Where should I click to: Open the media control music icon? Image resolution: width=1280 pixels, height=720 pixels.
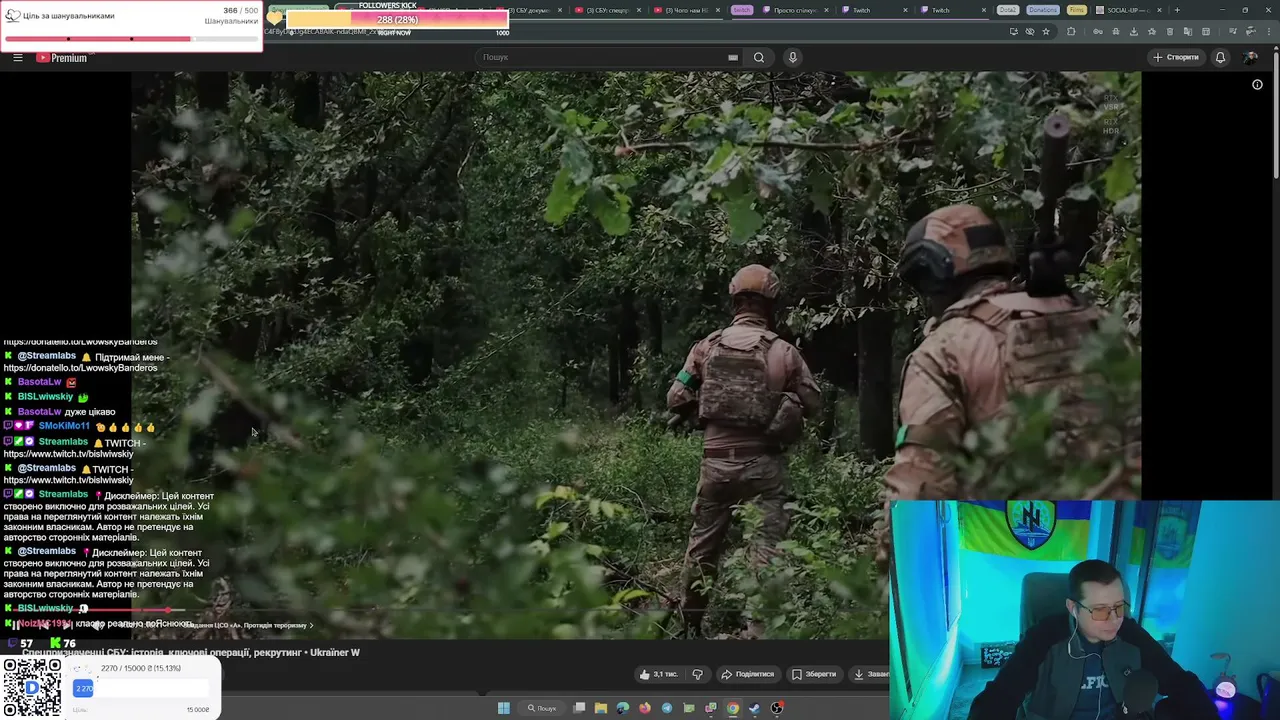[1233, 31]
